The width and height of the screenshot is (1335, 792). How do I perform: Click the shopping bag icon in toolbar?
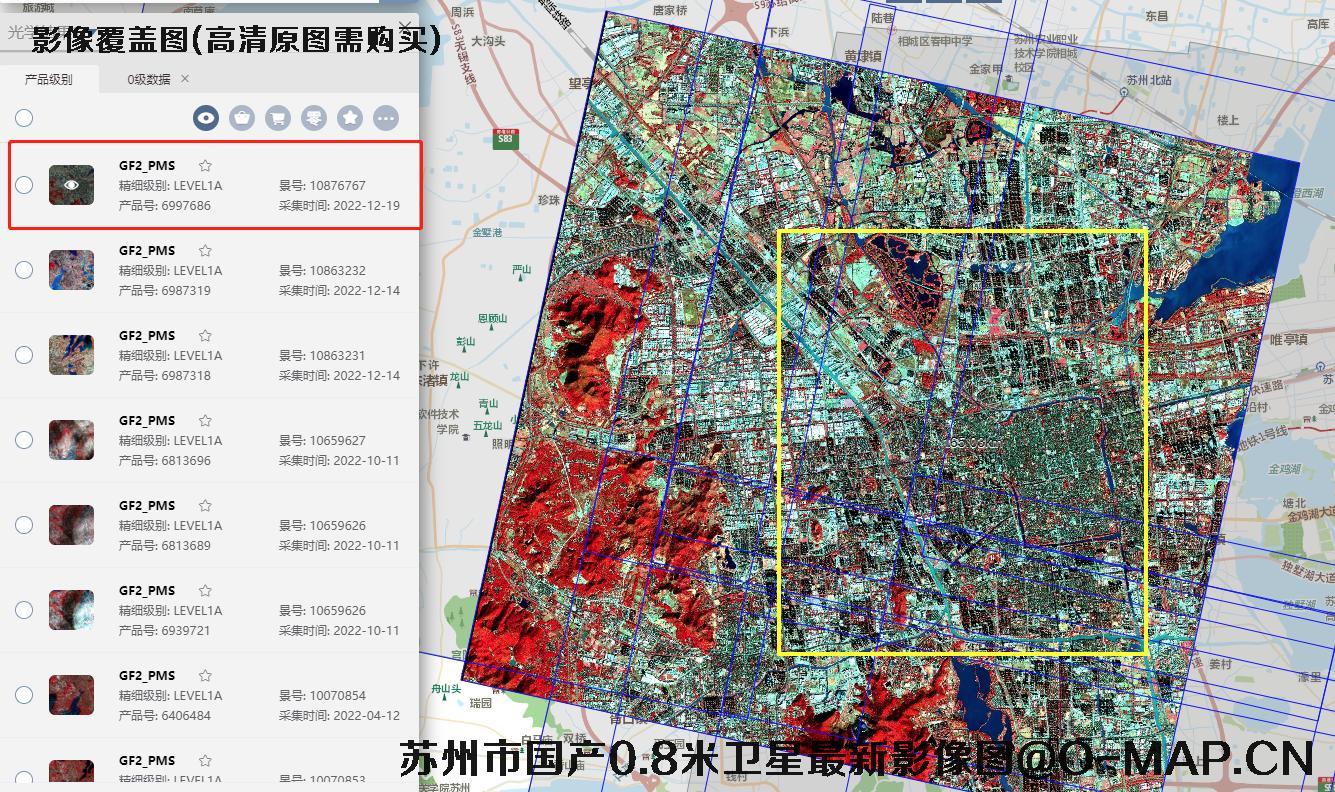(242, 118)
